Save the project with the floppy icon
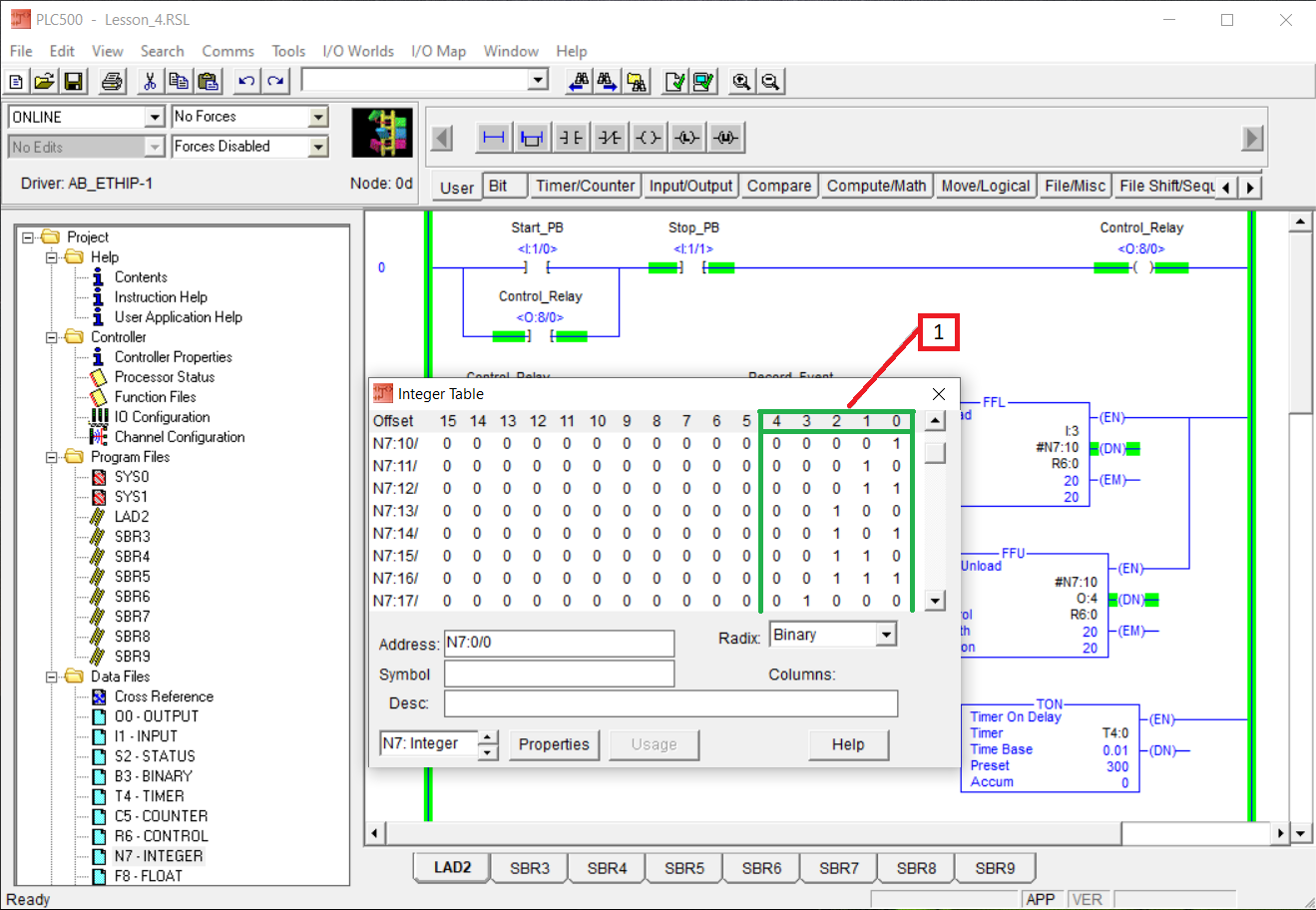 (73, 82)
